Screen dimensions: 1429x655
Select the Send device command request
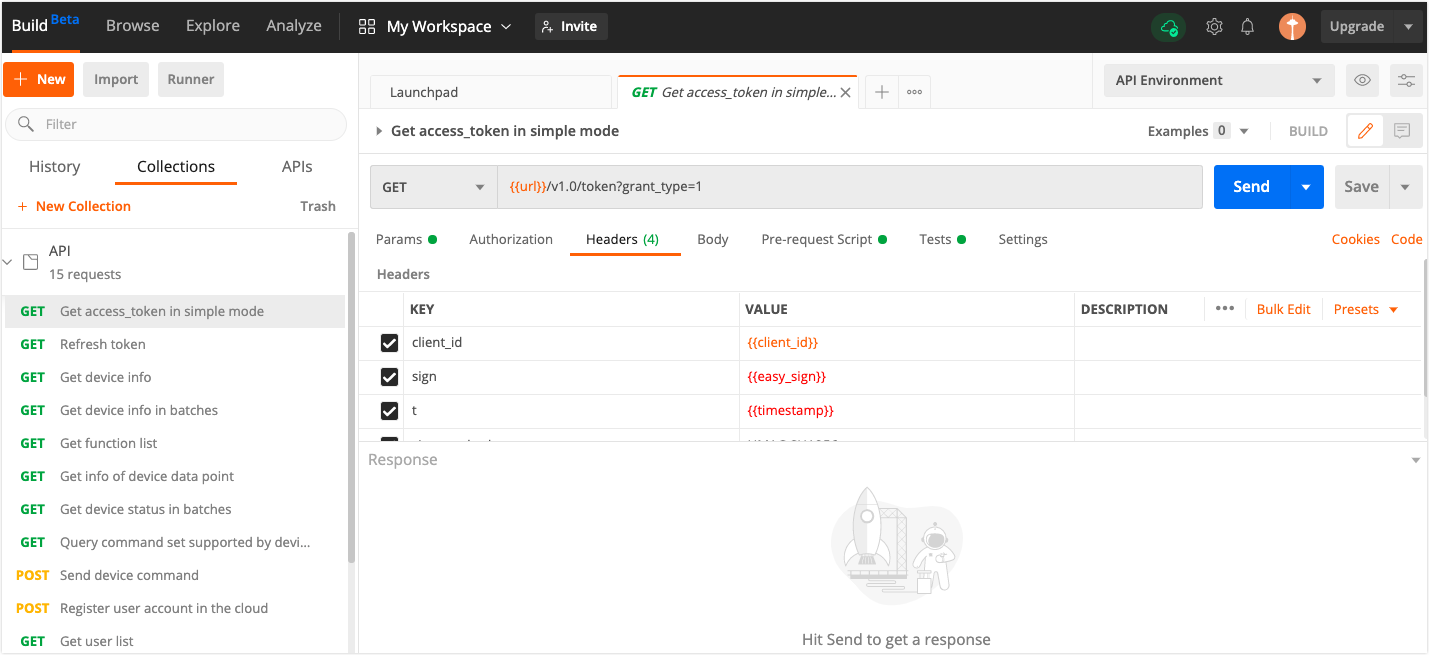coord(173,575)
